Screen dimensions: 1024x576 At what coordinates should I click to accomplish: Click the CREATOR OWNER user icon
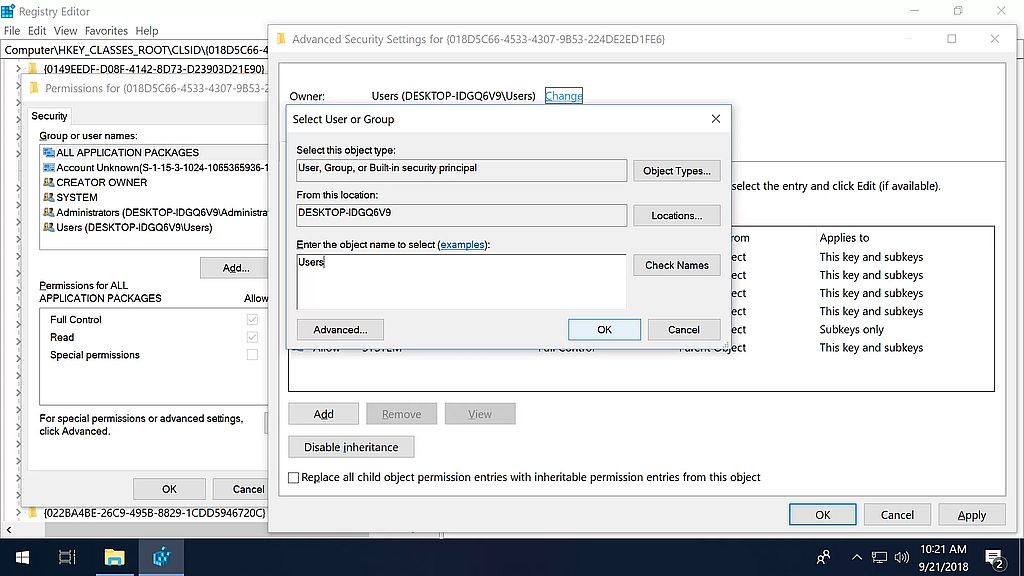click(x=48, y=182)
